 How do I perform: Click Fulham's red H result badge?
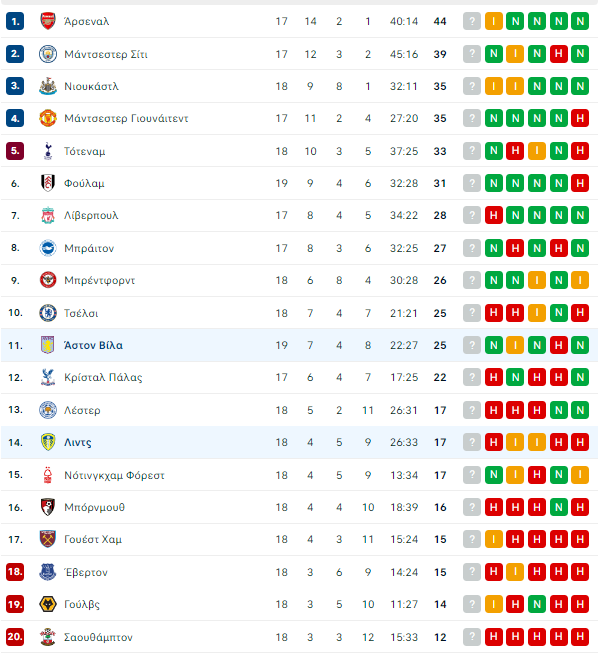580,183
